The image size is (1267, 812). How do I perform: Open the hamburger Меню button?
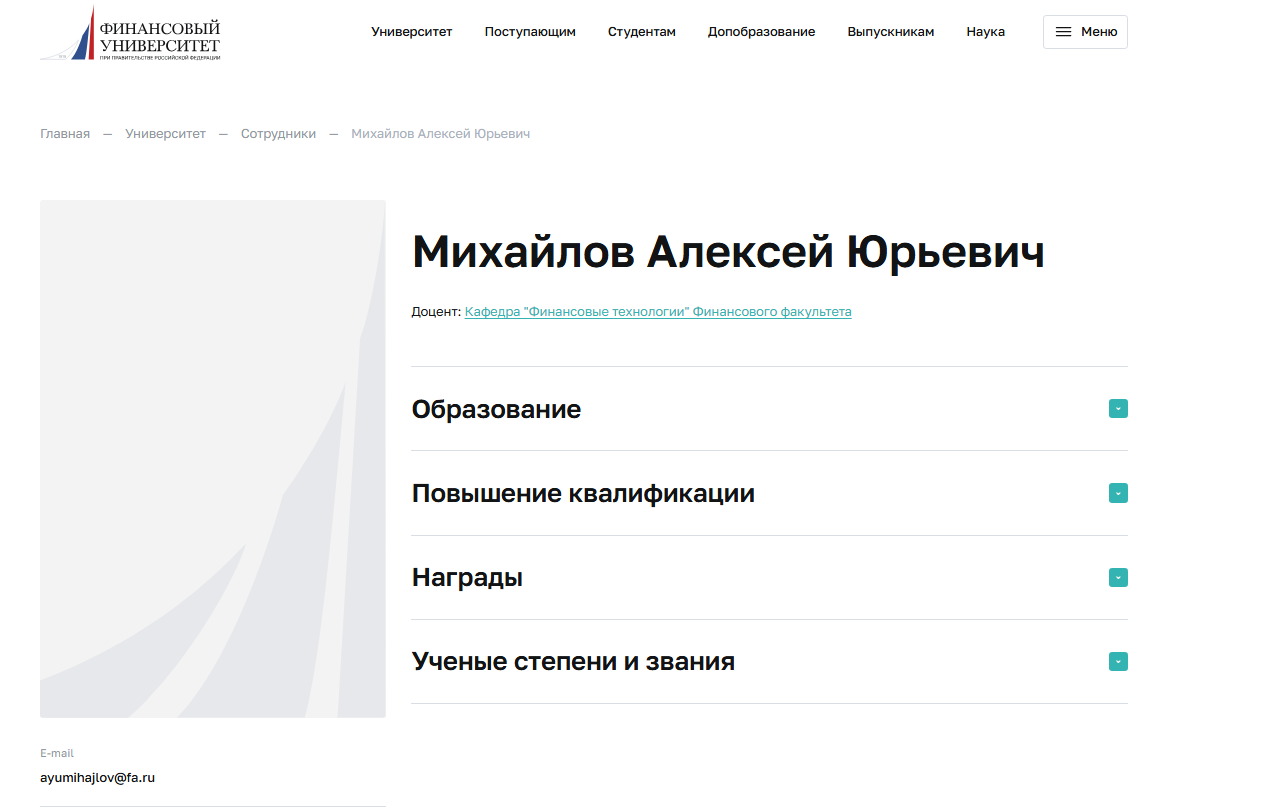pyautogui.click(x=1085, y=32)
